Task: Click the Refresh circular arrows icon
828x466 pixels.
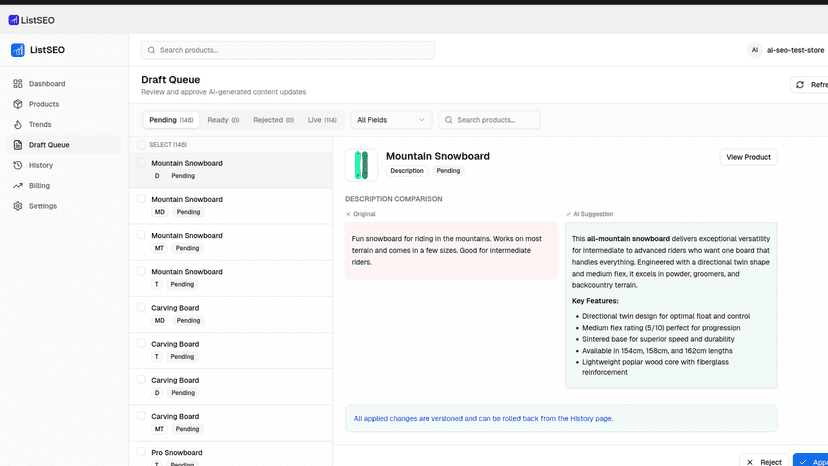Action: 800,85
